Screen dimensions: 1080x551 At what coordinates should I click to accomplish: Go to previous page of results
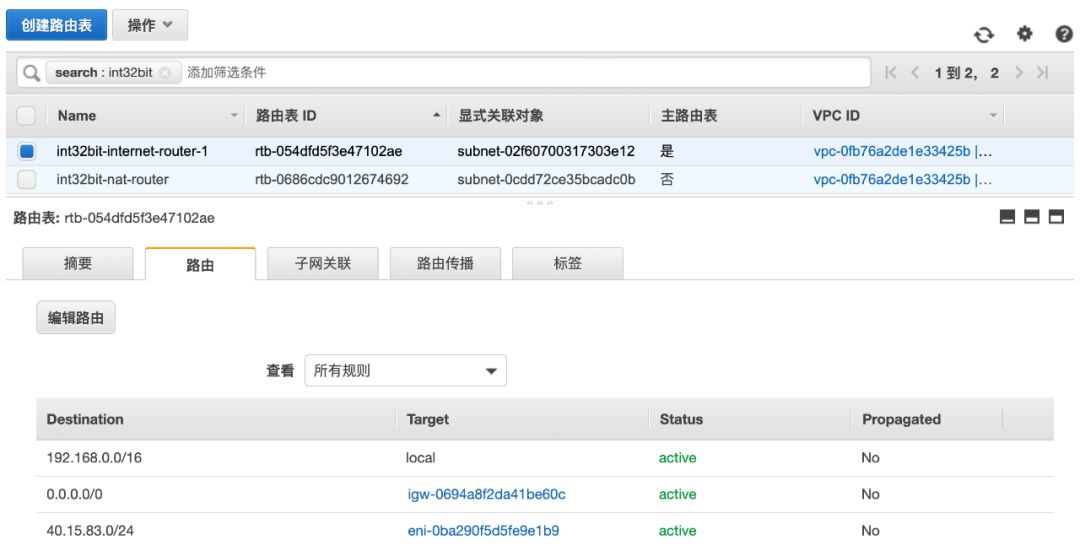coord(915,72)
